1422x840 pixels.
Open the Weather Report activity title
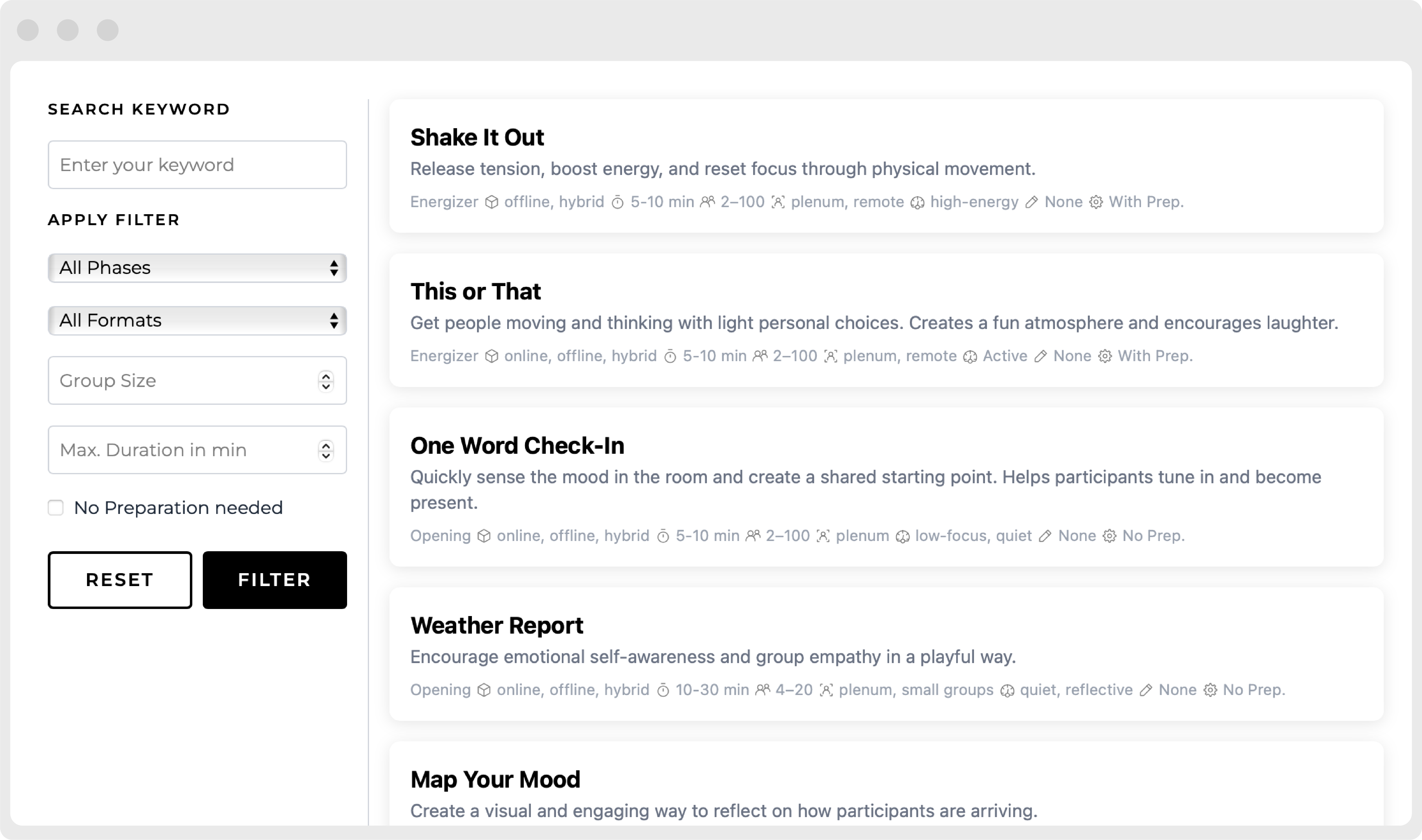pyautogui.click(x=497, y=626)
